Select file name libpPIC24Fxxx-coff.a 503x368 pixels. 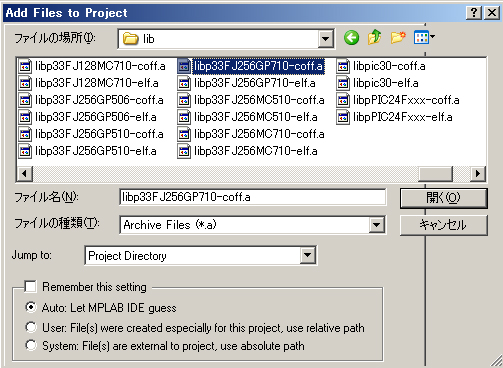click(x=406, y=100)
